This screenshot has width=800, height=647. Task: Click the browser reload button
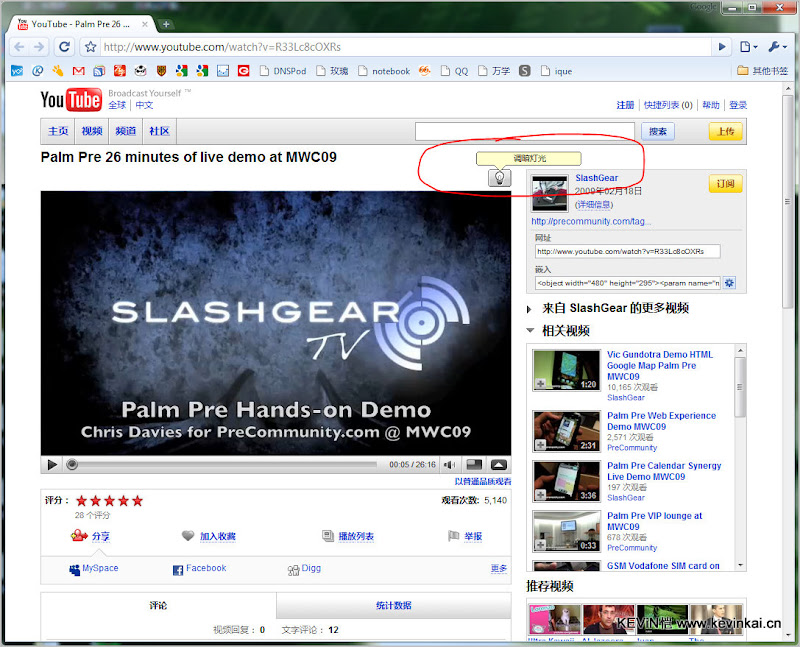[64, 46]
